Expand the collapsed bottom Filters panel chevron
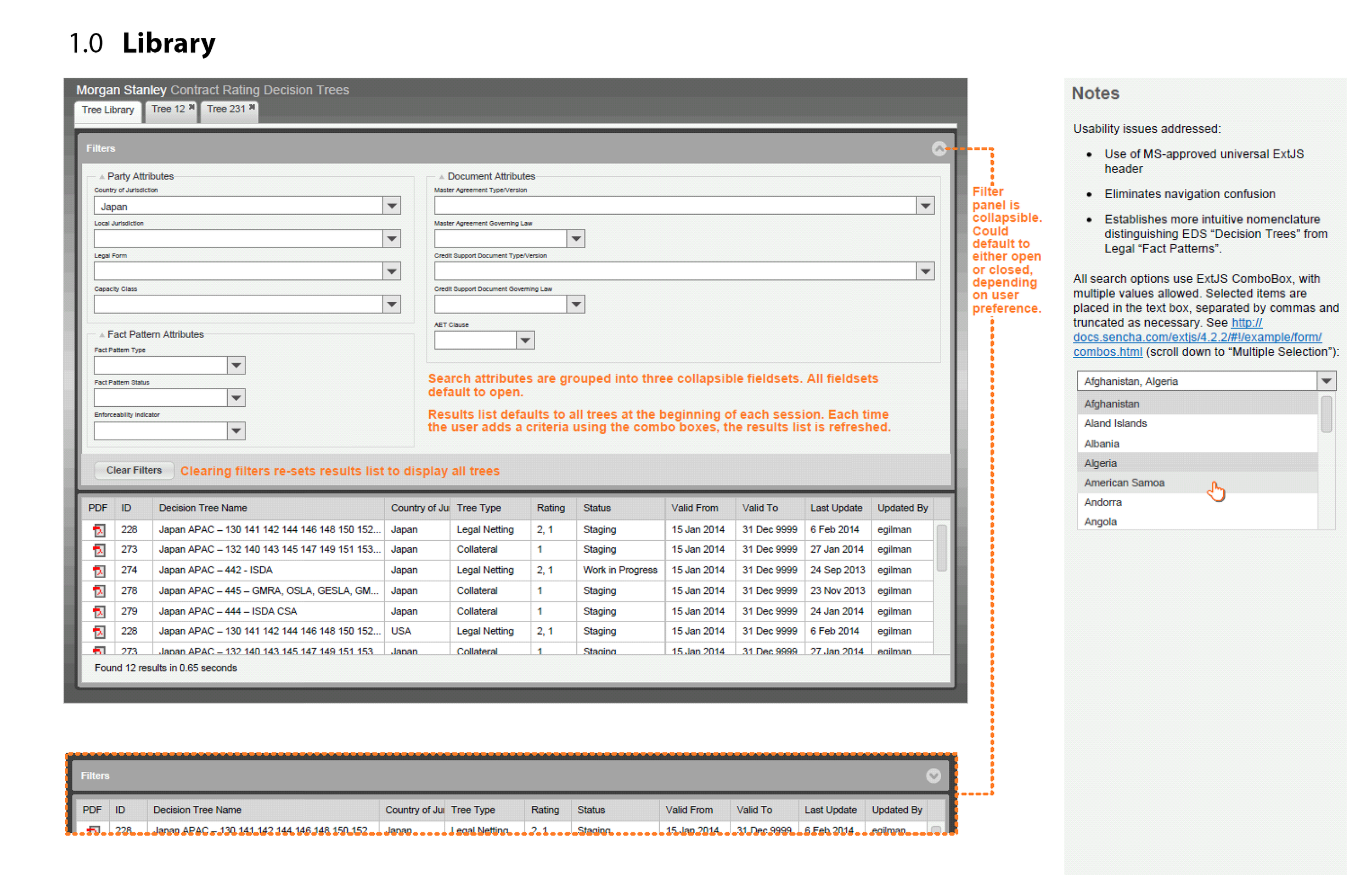The image size is (1372, 875). 934,775
